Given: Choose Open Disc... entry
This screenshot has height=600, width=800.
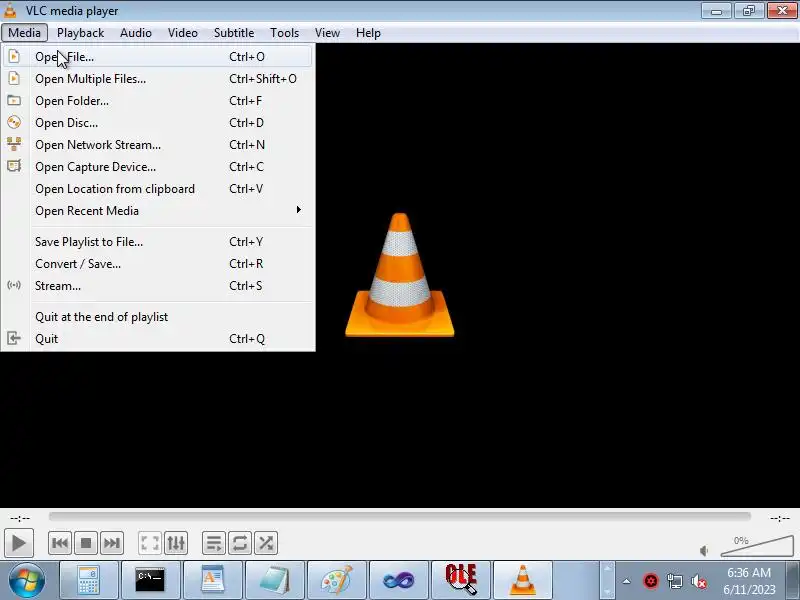Looking at the screenshot, I should pos(158,122).
